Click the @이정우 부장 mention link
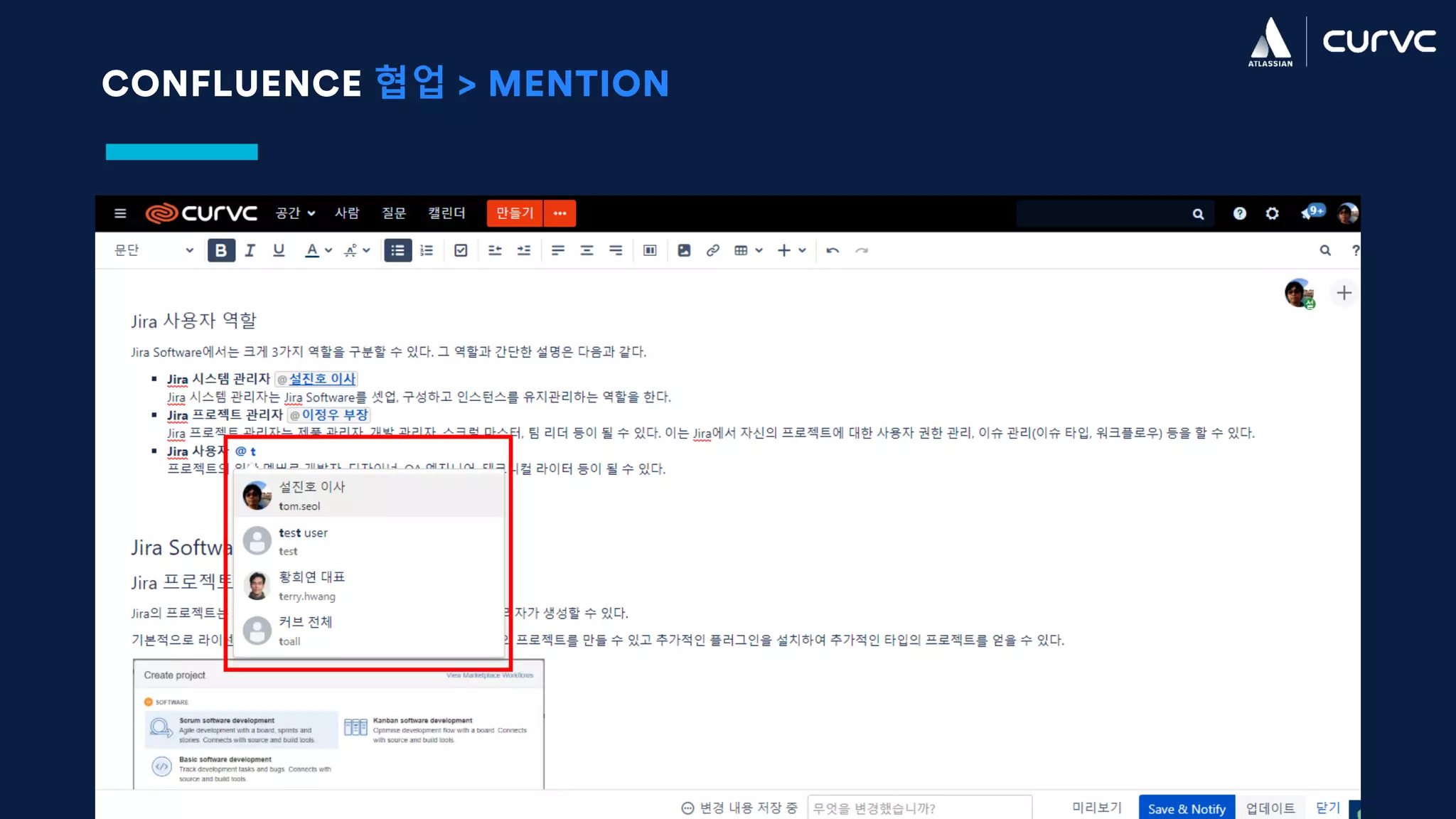The width and height of the screenshot is (1456, 819). pyautogui.click(x=329, y=414)
